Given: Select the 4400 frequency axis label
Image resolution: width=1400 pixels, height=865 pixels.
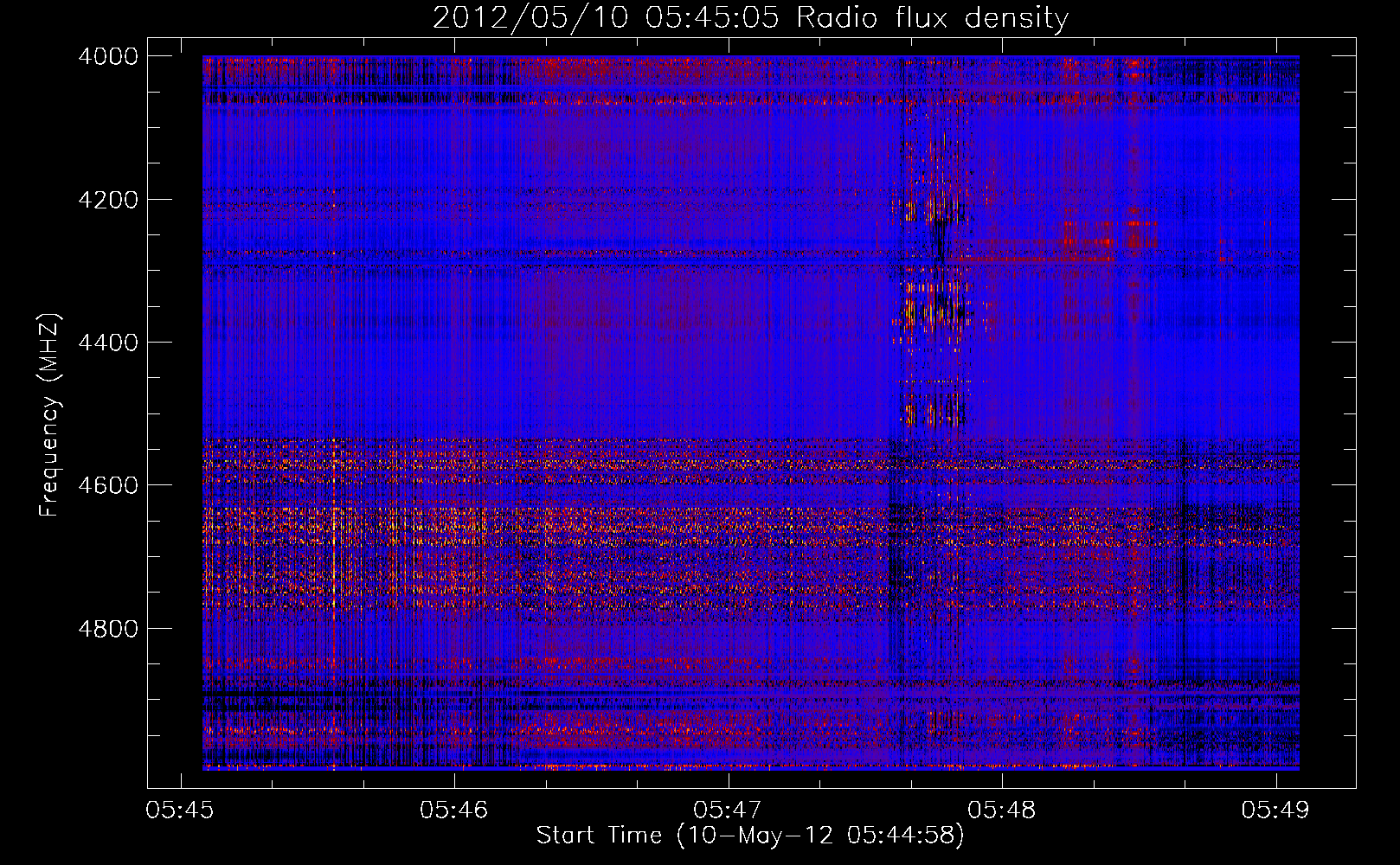Looking at the screenshot, I should click(108, 343).
